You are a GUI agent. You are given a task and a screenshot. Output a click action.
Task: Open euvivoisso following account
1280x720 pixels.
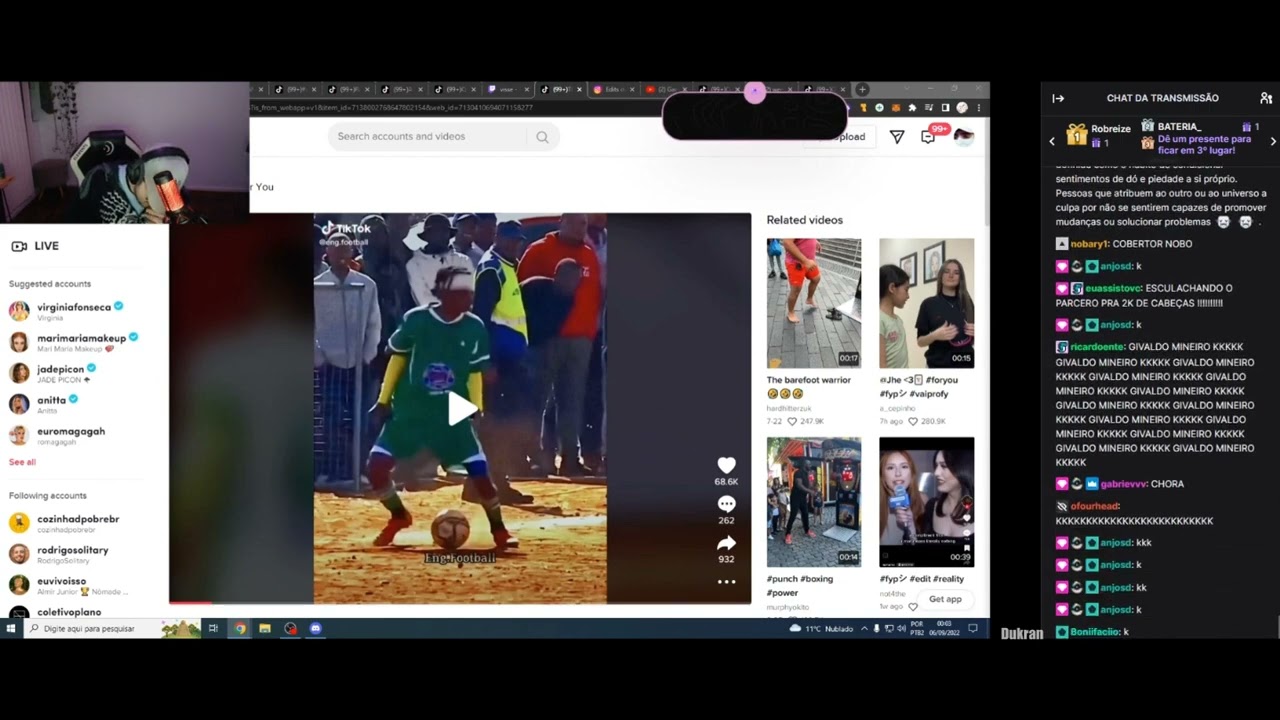[x=70, y=585]
